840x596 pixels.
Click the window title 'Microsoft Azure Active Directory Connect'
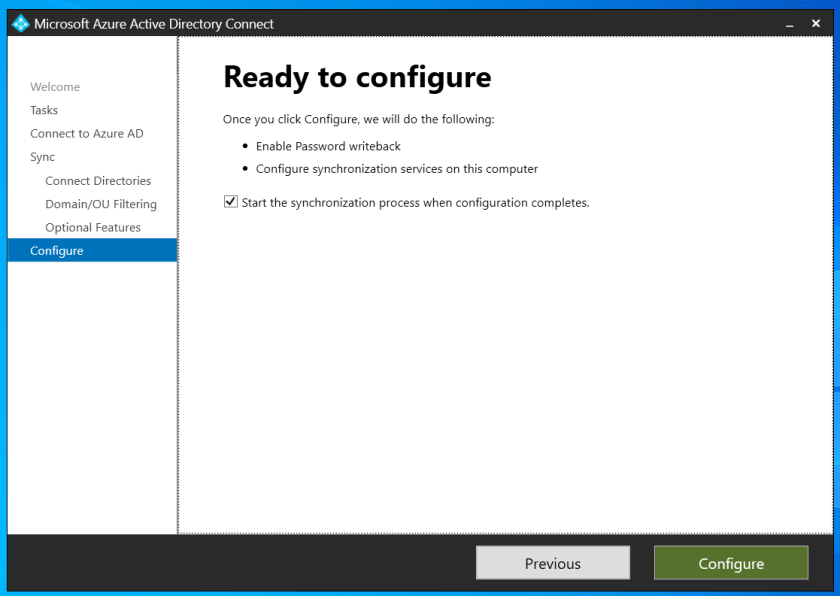pos(154,24)
